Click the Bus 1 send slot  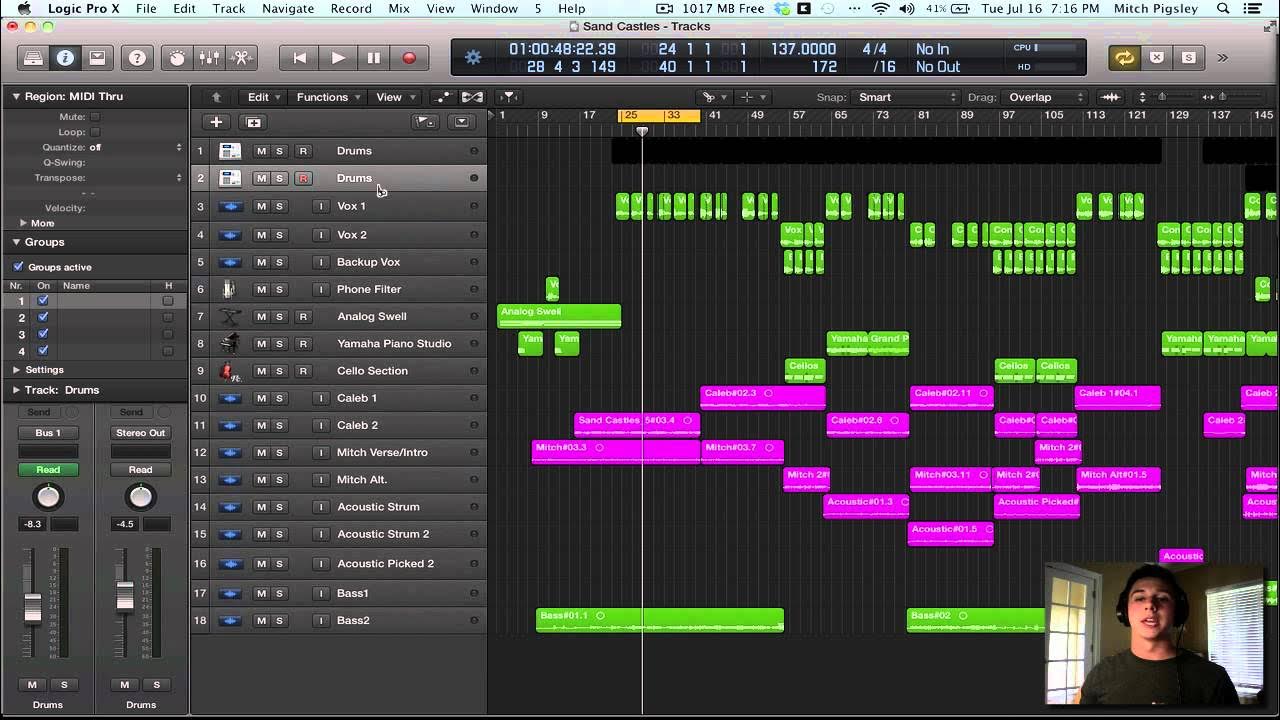(48, 433)
